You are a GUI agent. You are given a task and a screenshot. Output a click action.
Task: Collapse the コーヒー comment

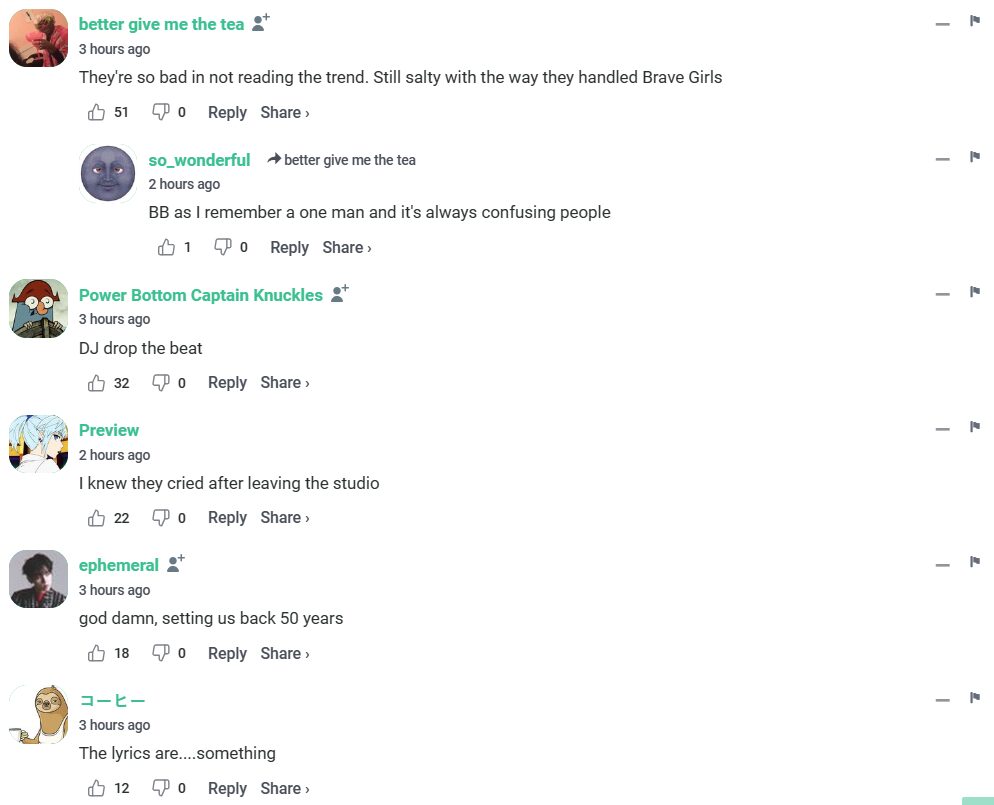942,700
